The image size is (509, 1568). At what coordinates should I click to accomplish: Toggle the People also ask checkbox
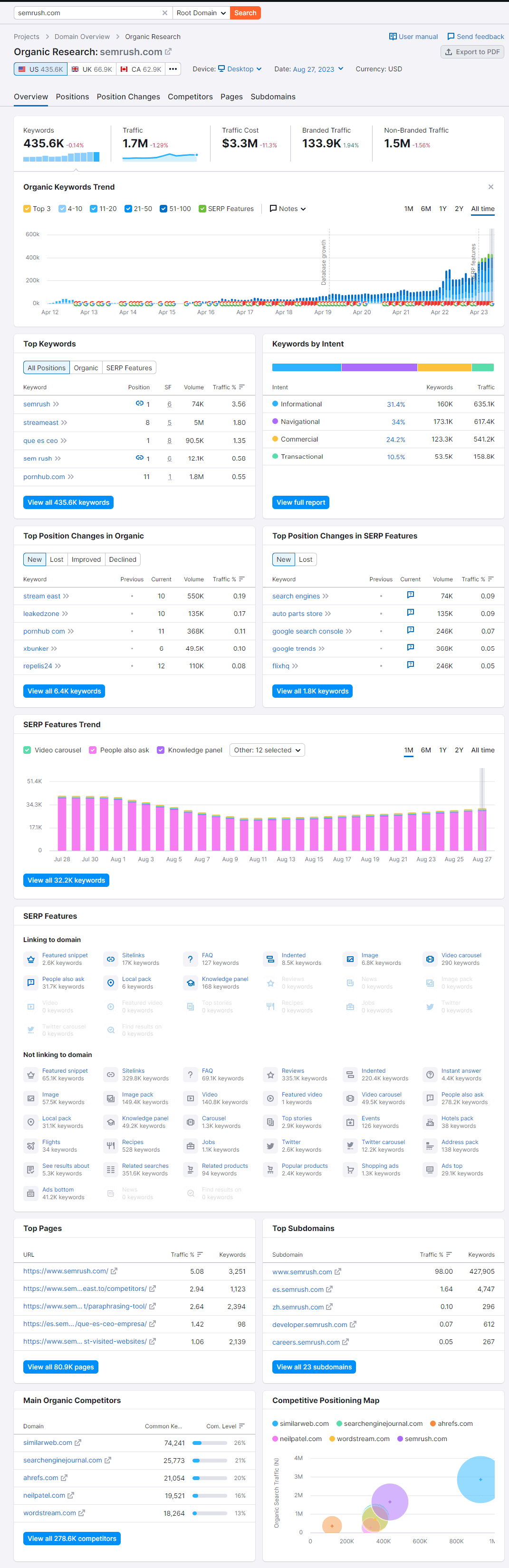[93, 750]
